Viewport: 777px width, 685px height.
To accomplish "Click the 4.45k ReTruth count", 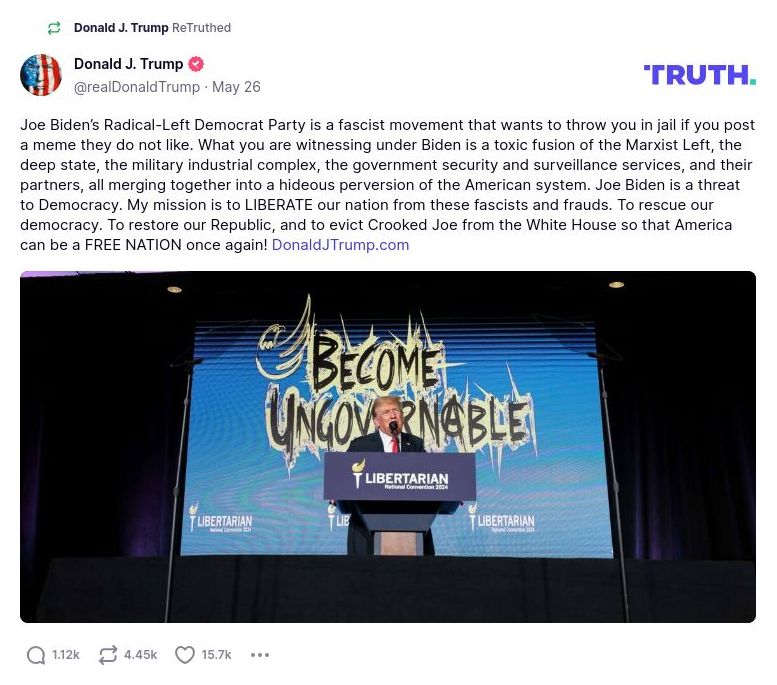I will coord(140,655).
